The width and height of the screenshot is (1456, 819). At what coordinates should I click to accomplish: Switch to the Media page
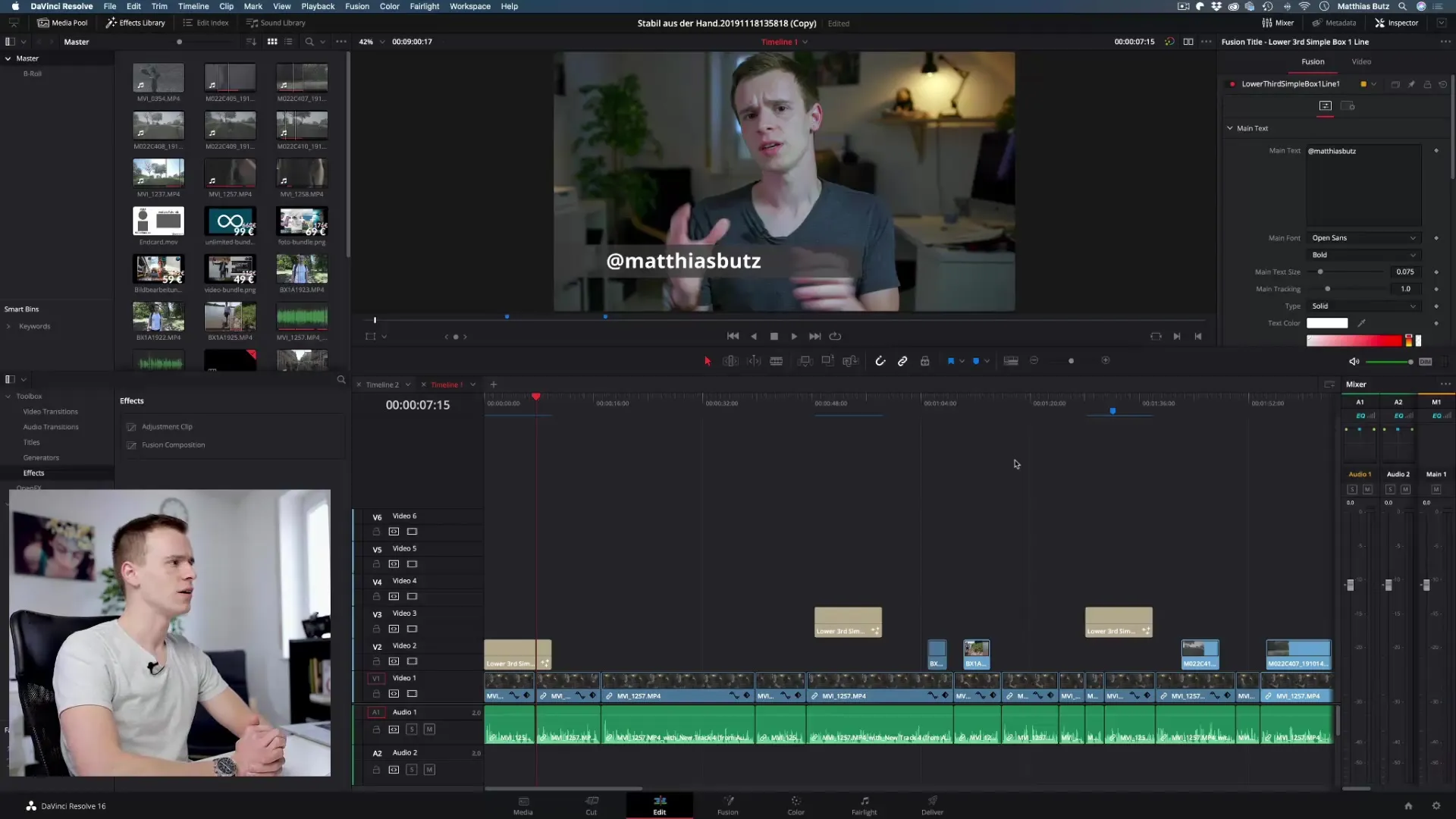click(x=523, y=805)
